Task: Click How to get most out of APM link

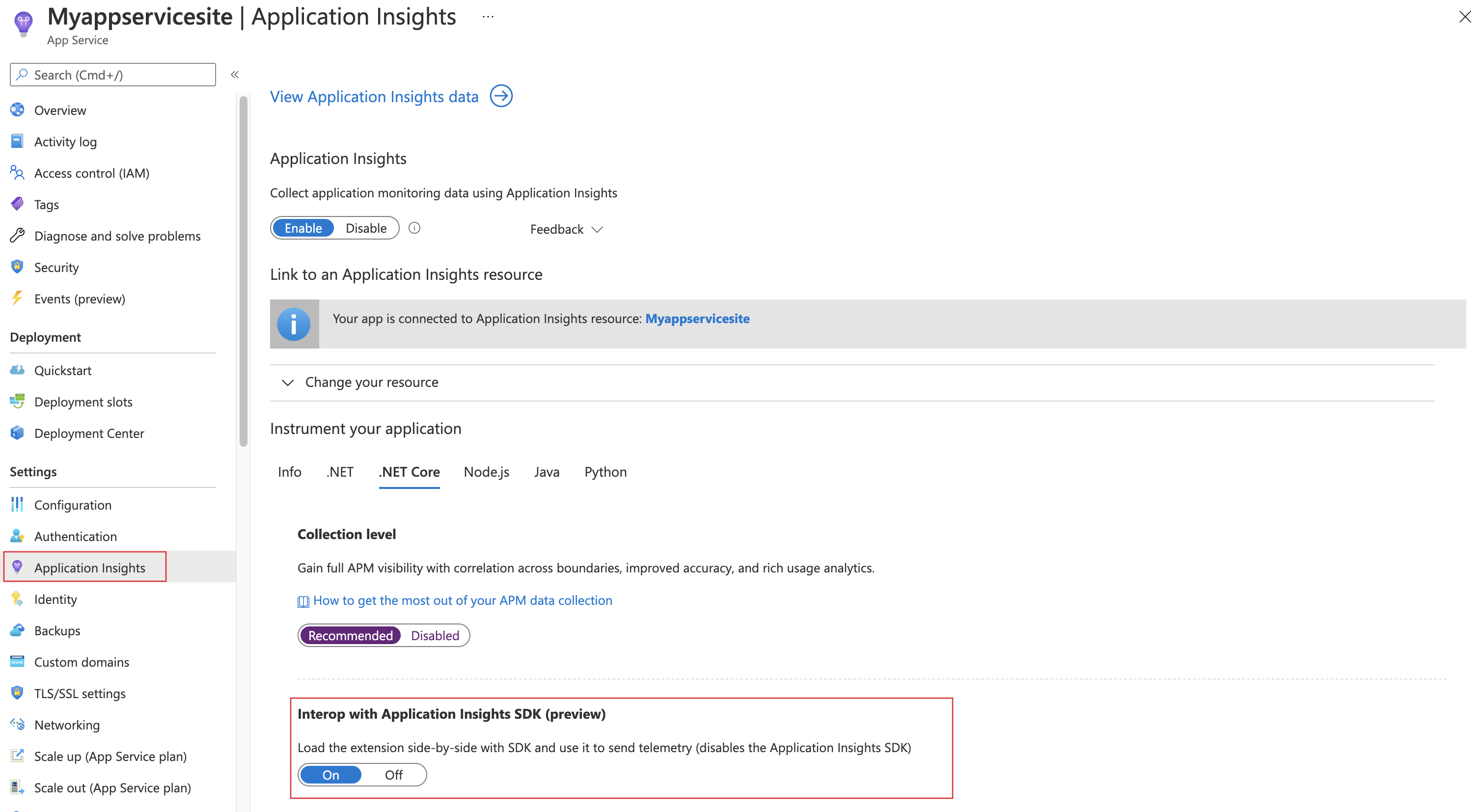Action: point(476,600)
